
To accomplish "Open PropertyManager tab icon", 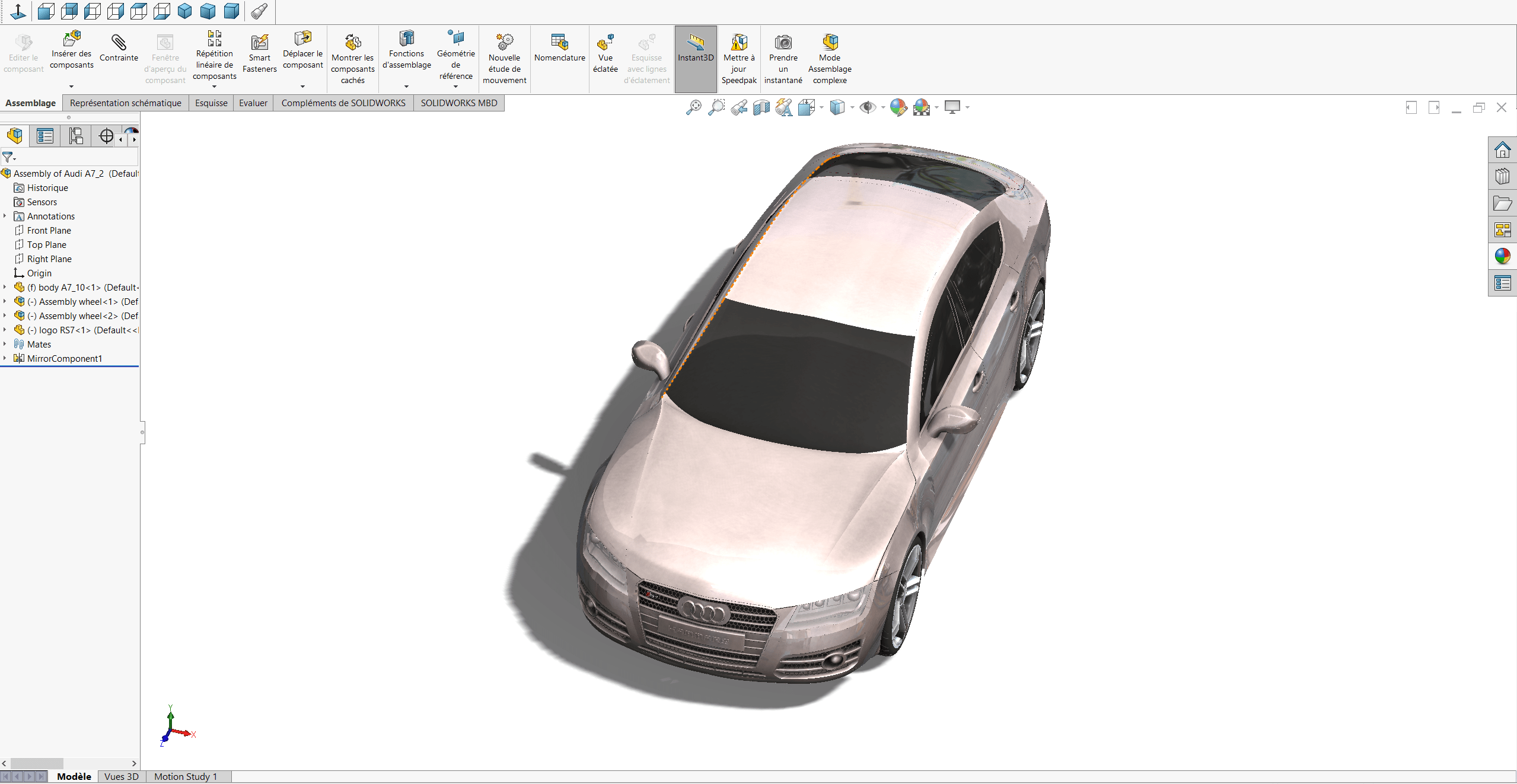I will (45, 136).
